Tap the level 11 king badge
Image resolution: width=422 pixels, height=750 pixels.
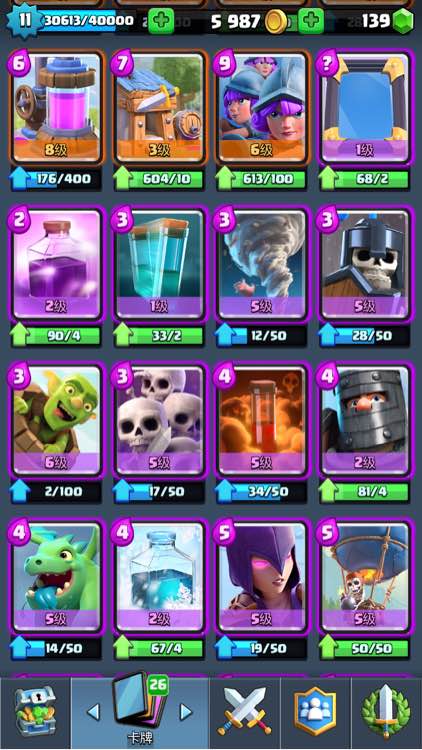[x=22, y=20]
